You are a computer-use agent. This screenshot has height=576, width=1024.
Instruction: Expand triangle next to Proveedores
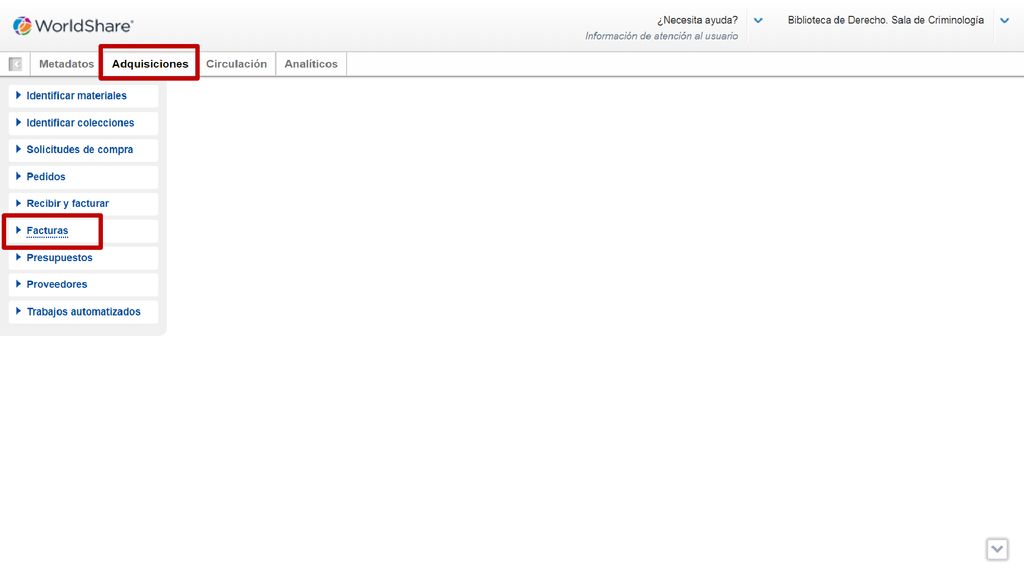coord(18,284)
